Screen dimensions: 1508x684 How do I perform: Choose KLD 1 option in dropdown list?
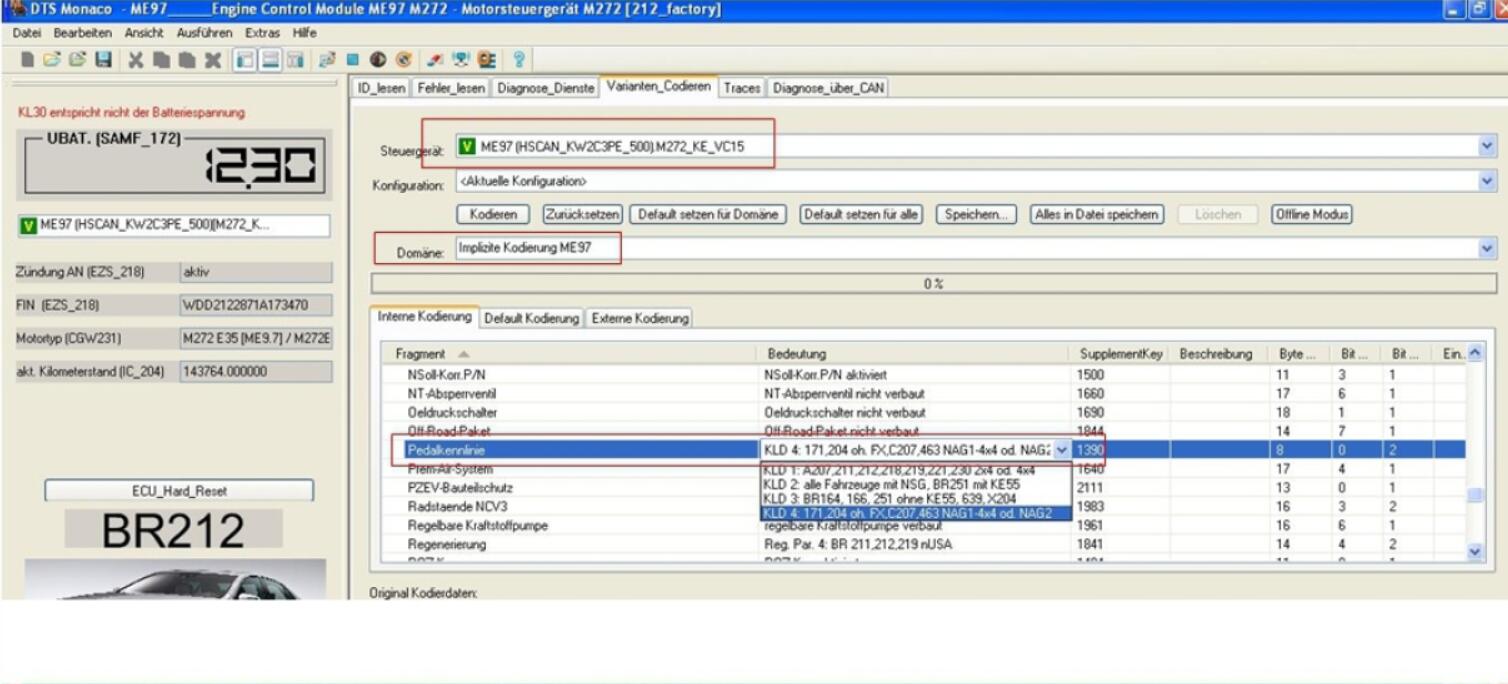click(x=915, y=469)
